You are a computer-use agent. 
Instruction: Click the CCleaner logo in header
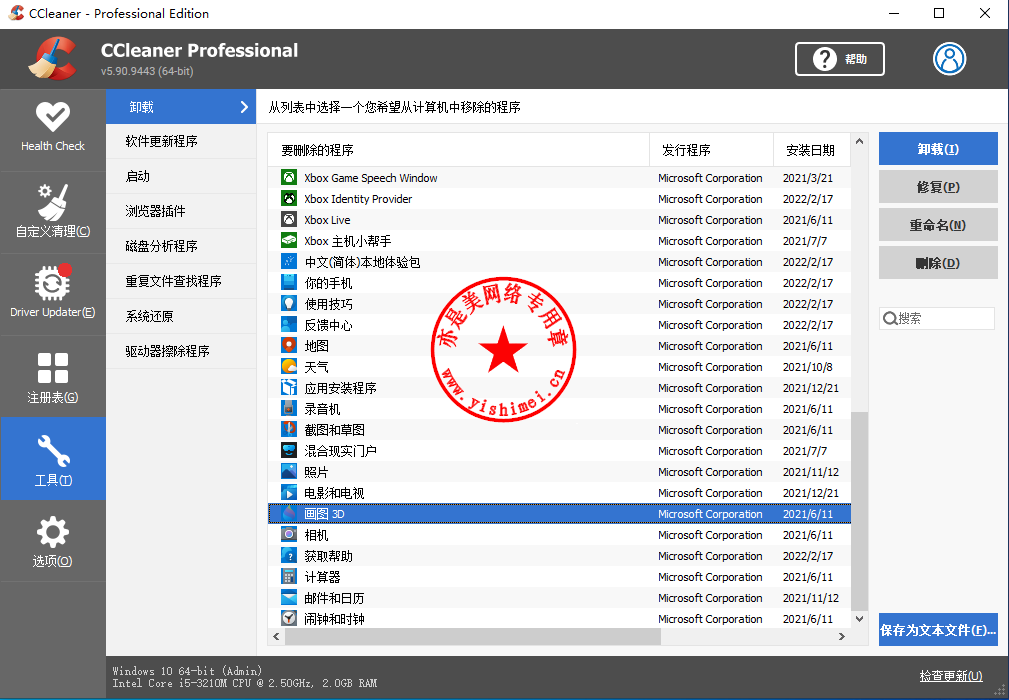coord(53,59)
